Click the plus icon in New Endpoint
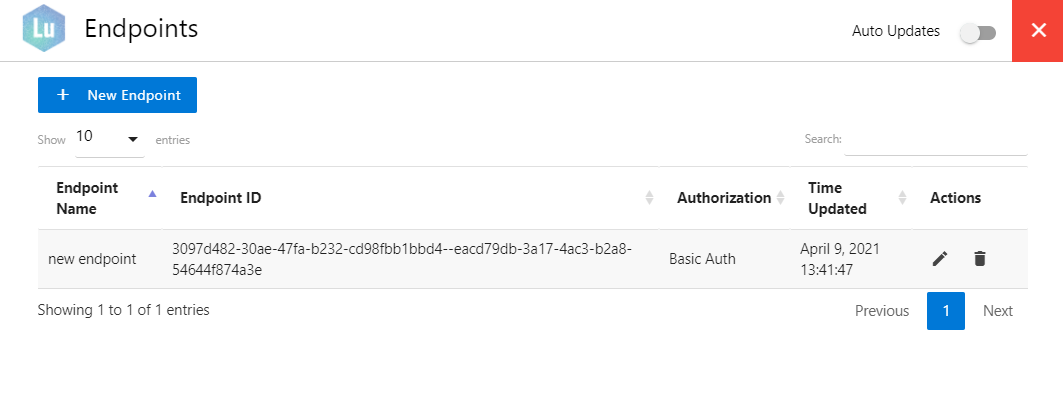This screenshot has height=411, width=1063. 63,95
